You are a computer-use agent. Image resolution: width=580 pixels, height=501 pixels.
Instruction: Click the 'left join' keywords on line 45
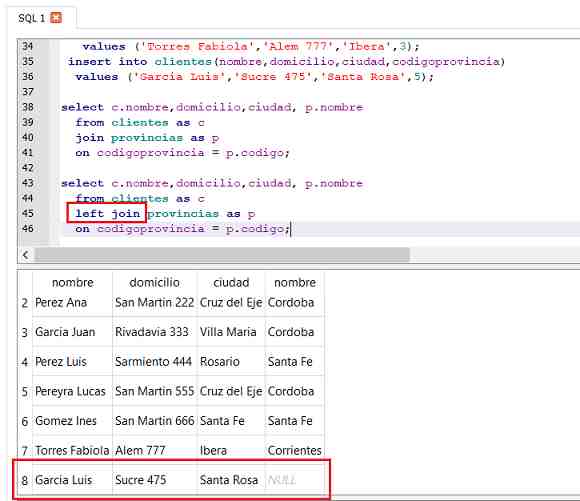coord(108,213)
